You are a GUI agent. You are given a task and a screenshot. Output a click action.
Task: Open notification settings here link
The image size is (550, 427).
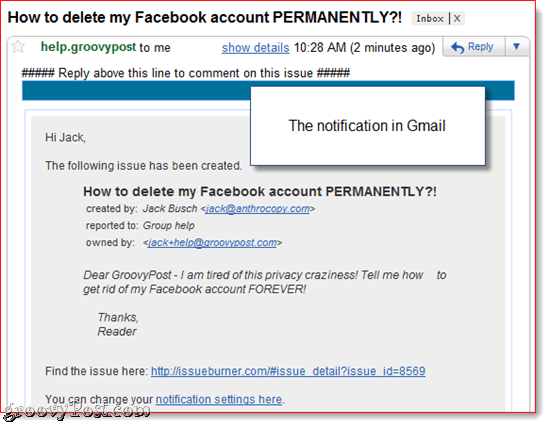click(219, 399)
